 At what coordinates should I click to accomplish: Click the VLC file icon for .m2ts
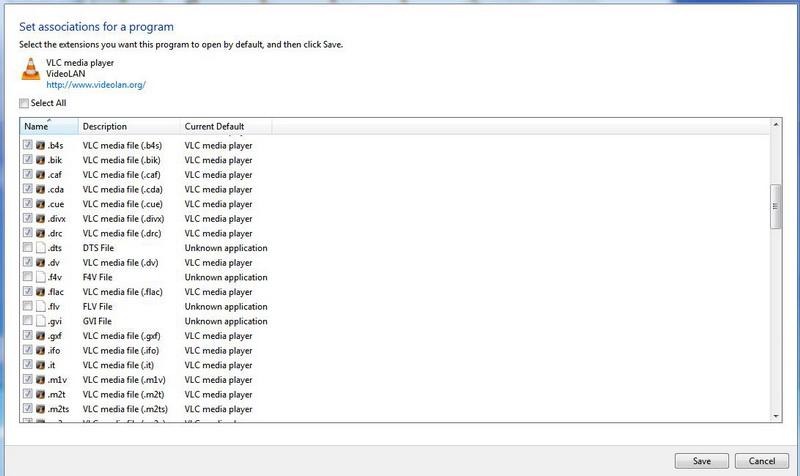coord(40,409)
